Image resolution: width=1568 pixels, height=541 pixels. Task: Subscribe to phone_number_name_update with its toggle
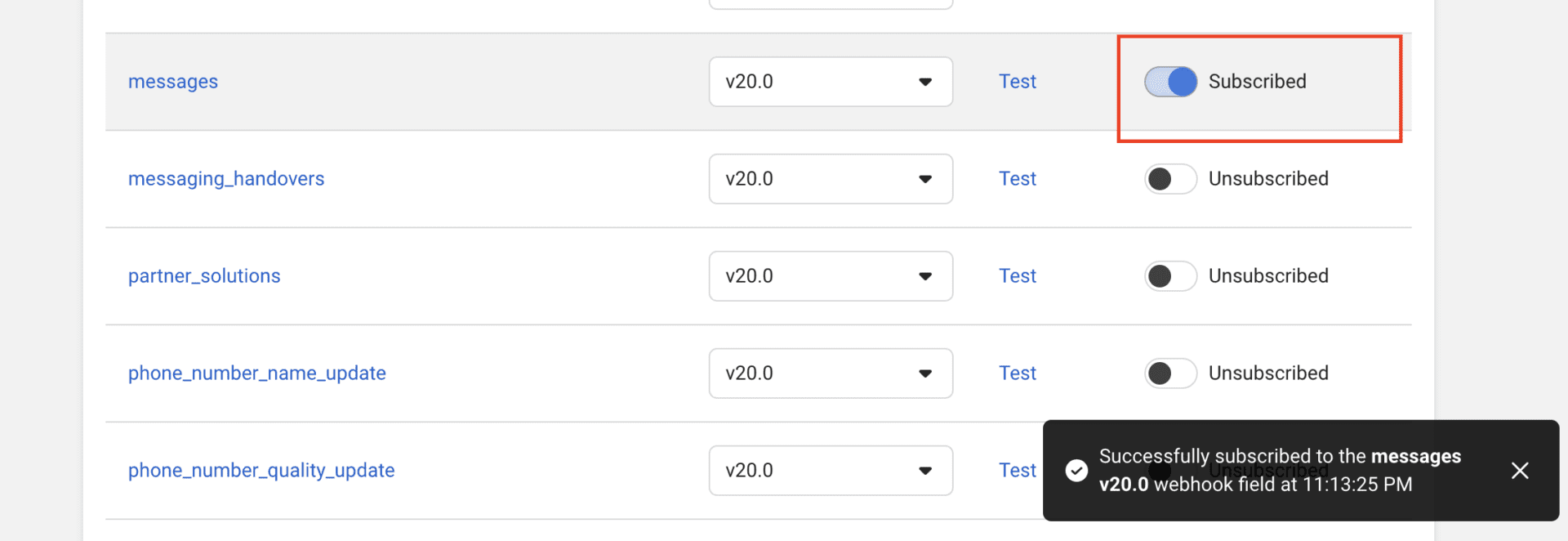tap(1170, 373)
